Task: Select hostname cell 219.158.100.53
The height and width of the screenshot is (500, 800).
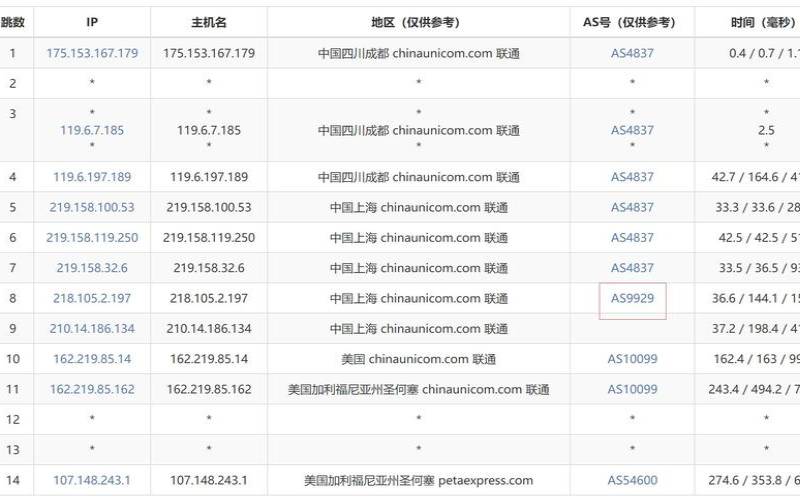Action: click(209, 207)
